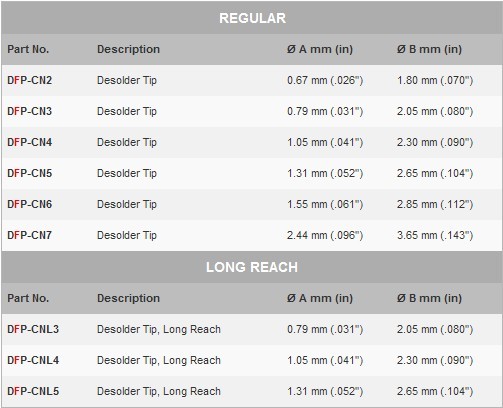Click Ø B mm (in) header under LONG REACH
The height and width of the screenshot is (408, 503).
click(x=430, y=298)
